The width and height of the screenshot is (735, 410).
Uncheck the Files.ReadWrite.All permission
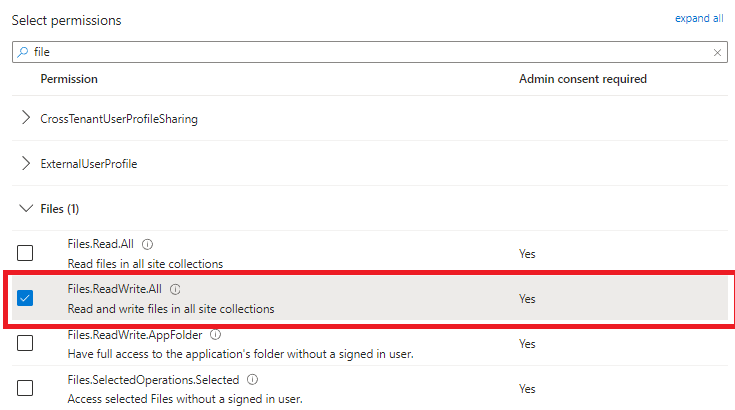[x=25, y=298]
